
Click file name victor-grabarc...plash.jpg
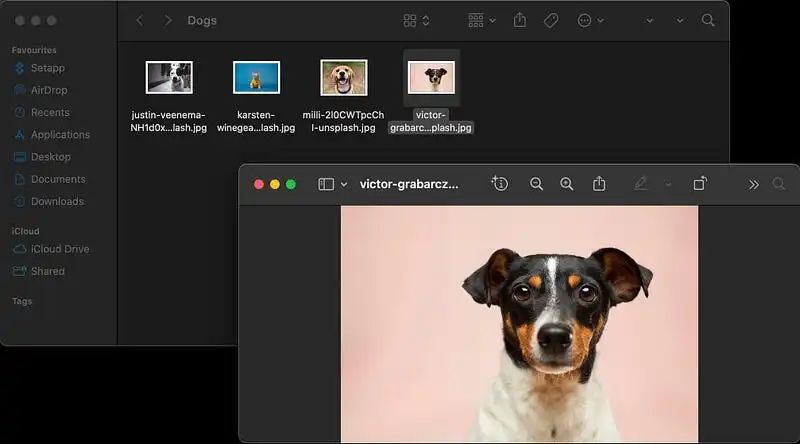point(431,121)
